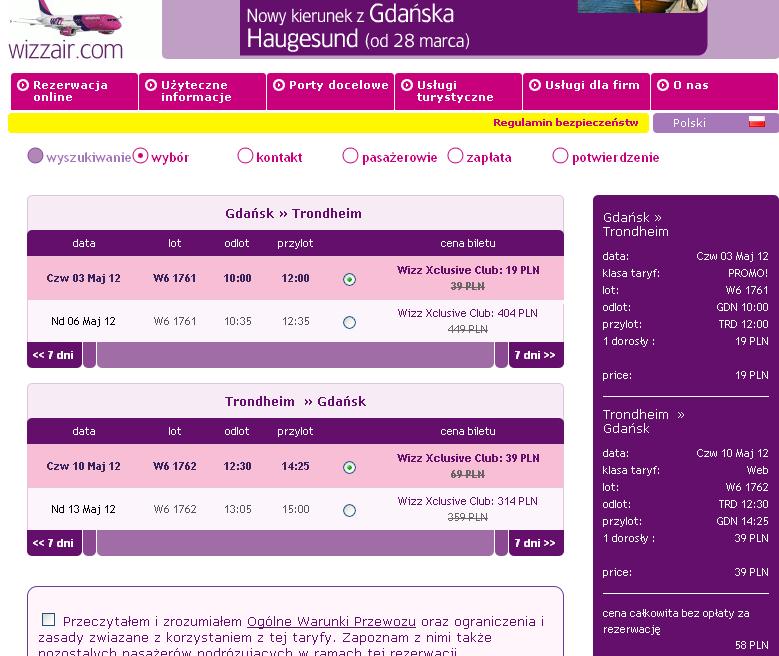This screenshot has height=656, width=779.
Task: Select Nd 06 Maj flight radio button
Action: [x=349, y=322]
